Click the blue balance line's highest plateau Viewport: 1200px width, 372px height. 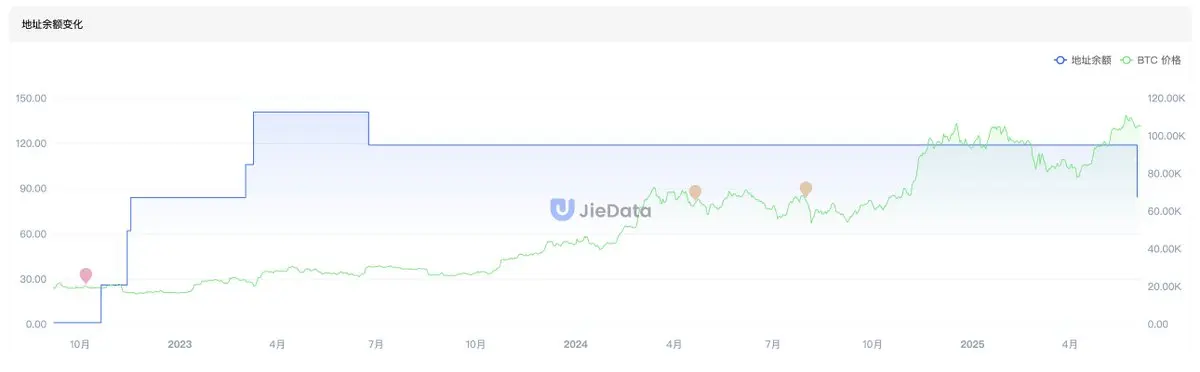(311, 112)
